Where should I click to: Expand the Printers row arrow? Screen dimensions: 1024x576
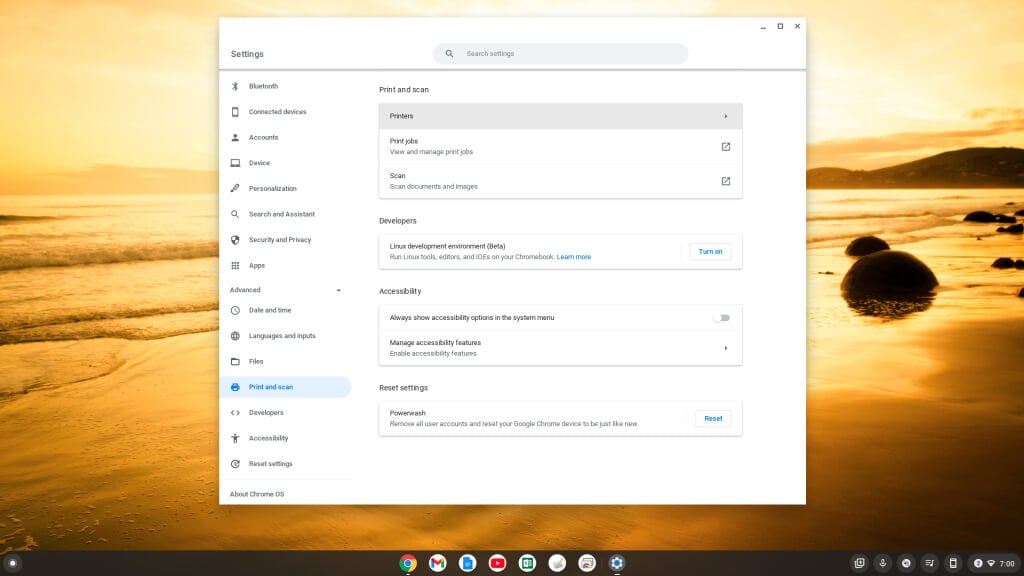(725, 116)
